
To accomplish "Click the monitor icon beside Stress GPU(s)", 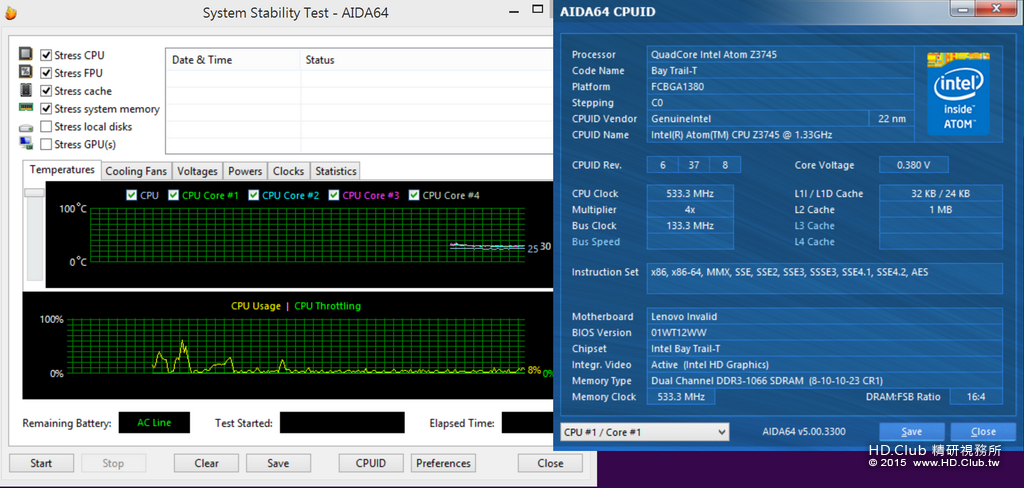I will (26, 143).
